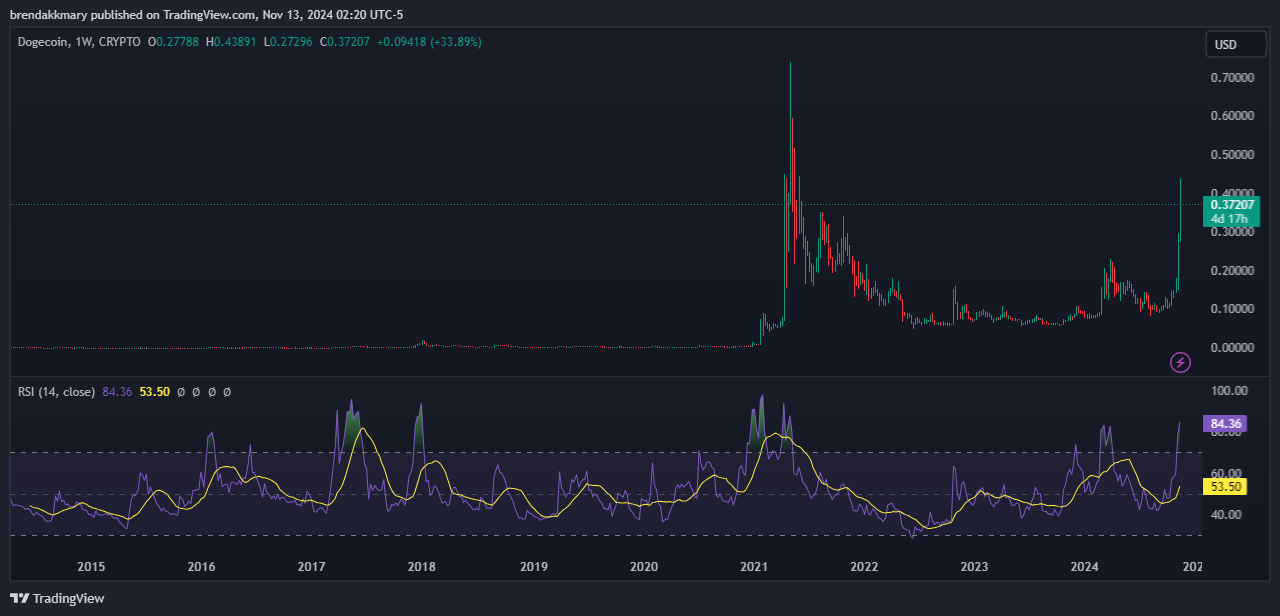Click the TradingView logo icon
Screen dimensions: 1280x616
tap(20, 599)
